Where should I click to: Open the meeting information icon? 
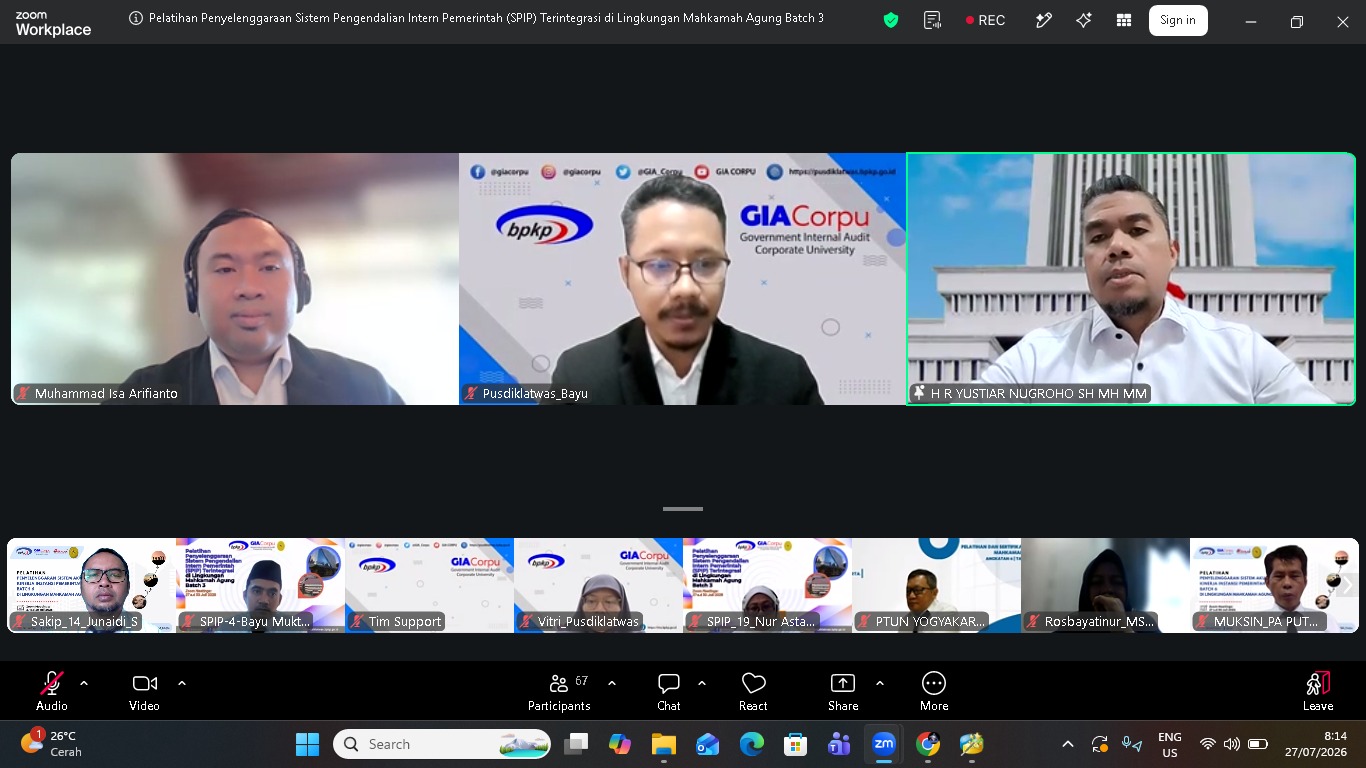(136, 19)
